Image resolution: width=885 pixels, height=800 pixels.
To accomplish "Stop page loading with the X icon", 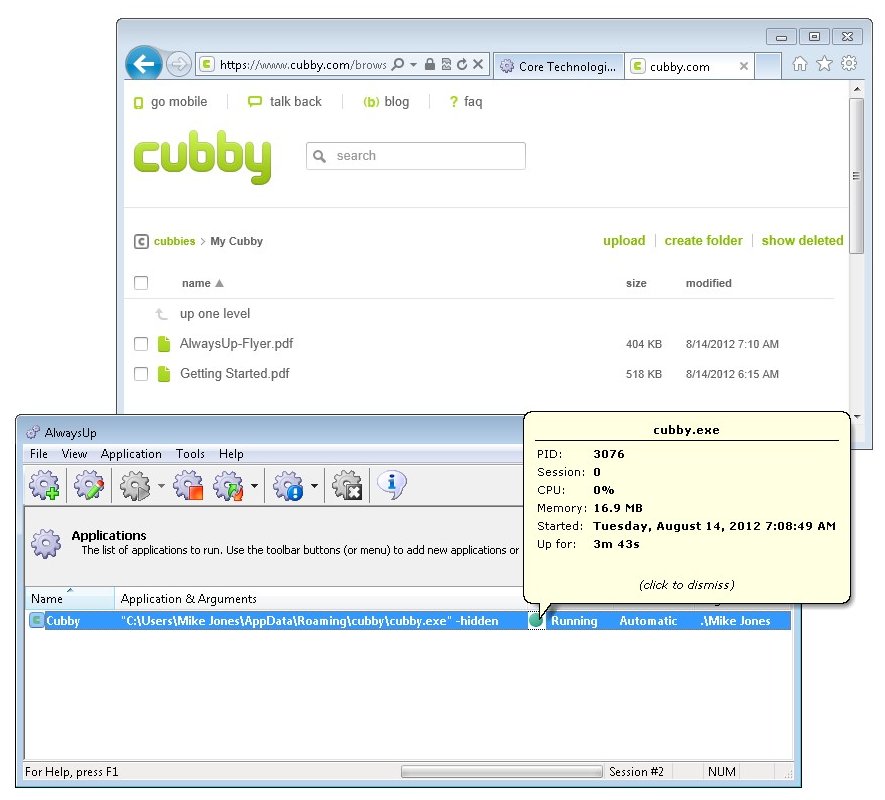I will (x=477, y=64).
